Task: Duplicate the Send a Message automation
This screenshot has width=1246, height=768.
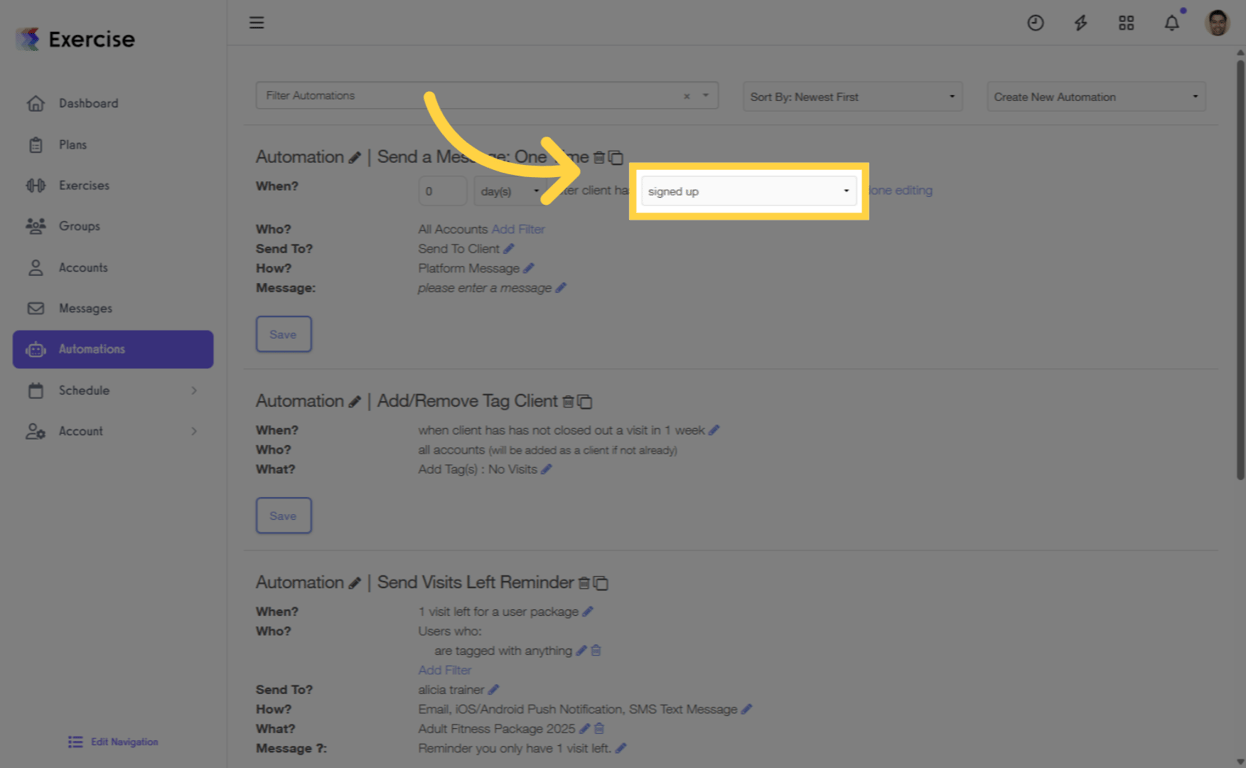Action: [616, 157]
